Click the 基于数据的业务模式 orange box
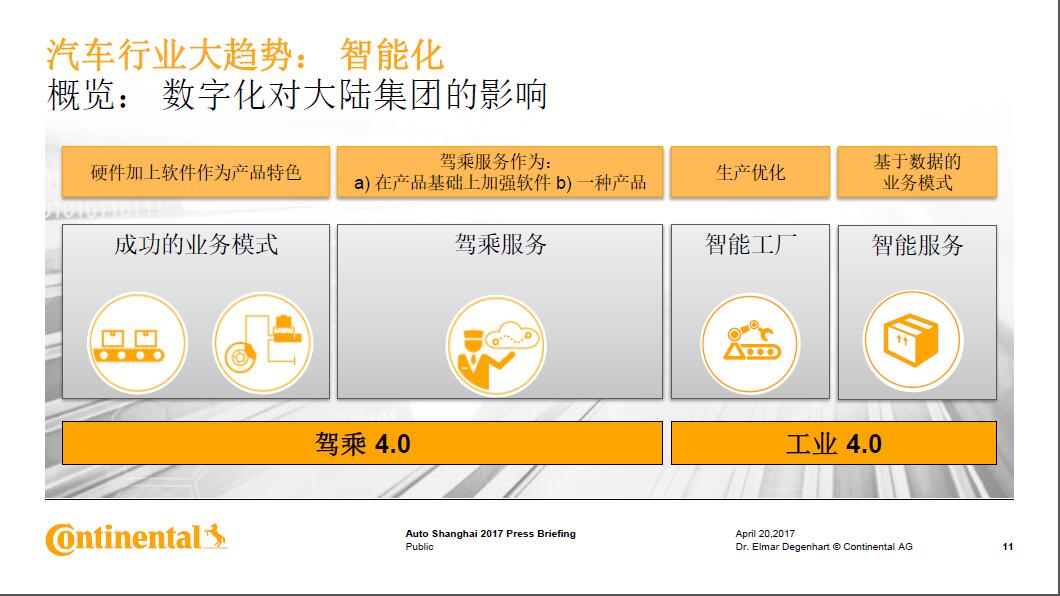This screenshot has height=596, width=1060. [917, 172]
